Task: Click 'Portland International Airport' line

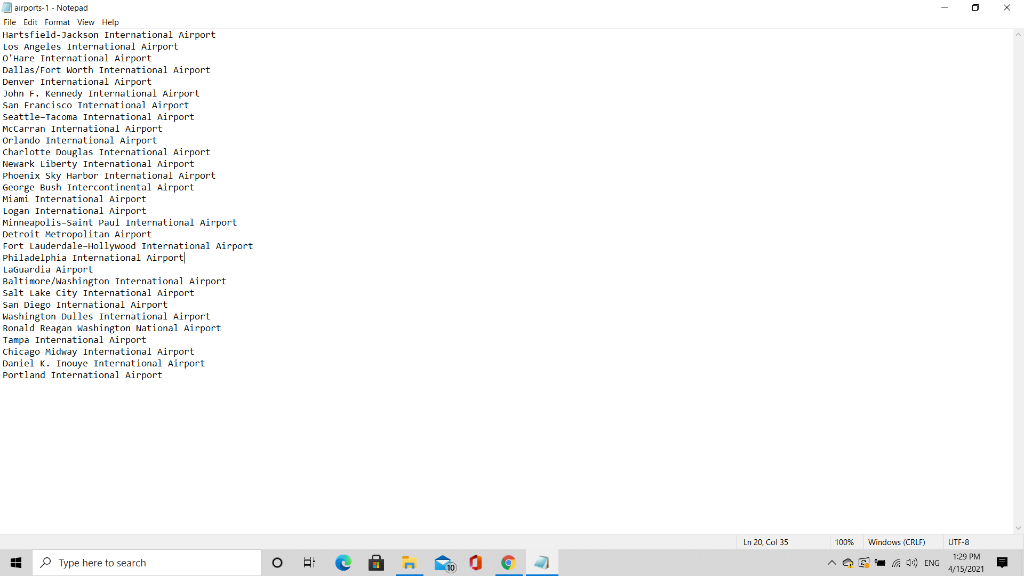Action: [82, 376]
